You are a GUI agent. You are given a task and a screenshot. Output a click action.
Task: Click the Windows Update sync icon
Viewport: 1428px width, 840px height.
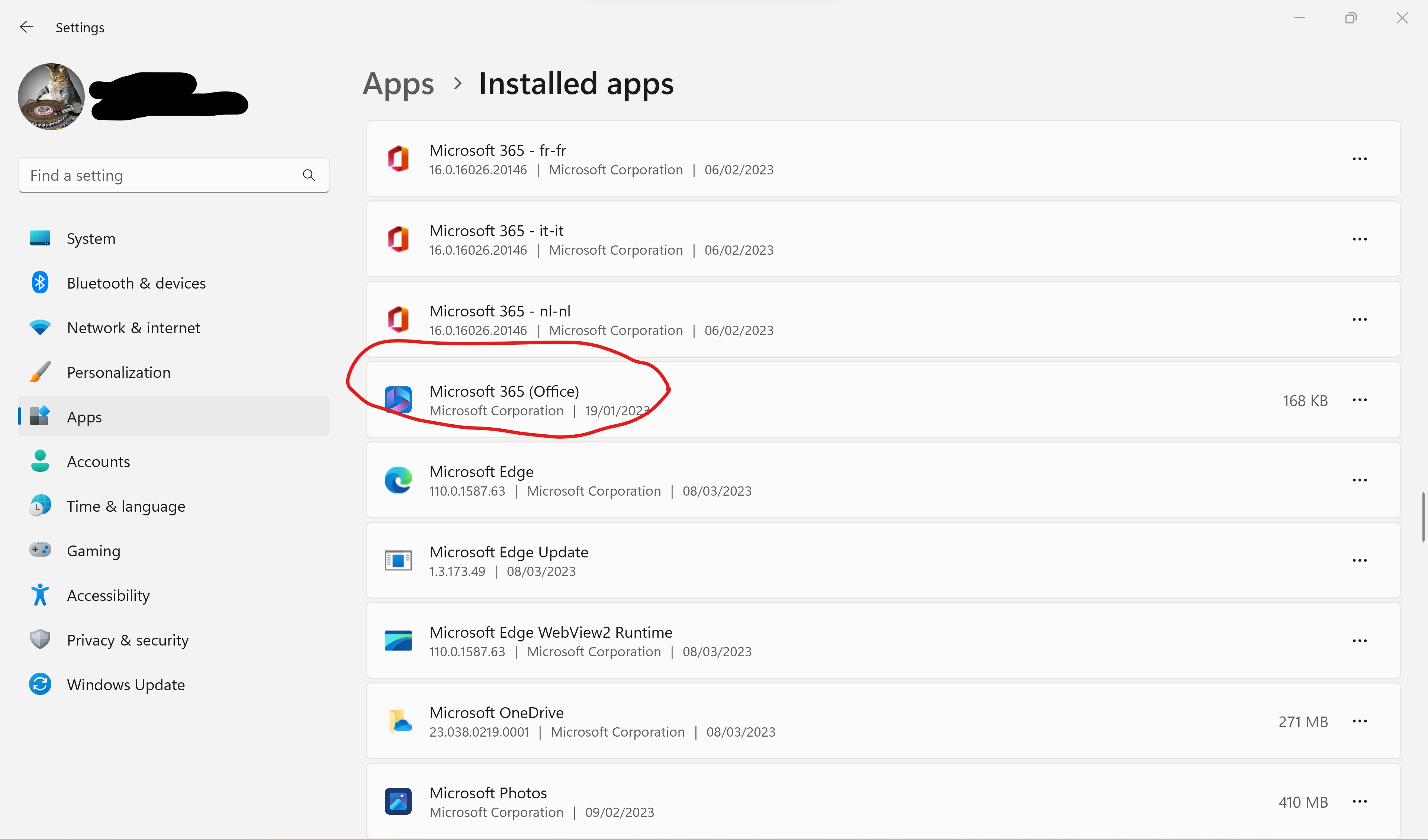coord(40,684)
